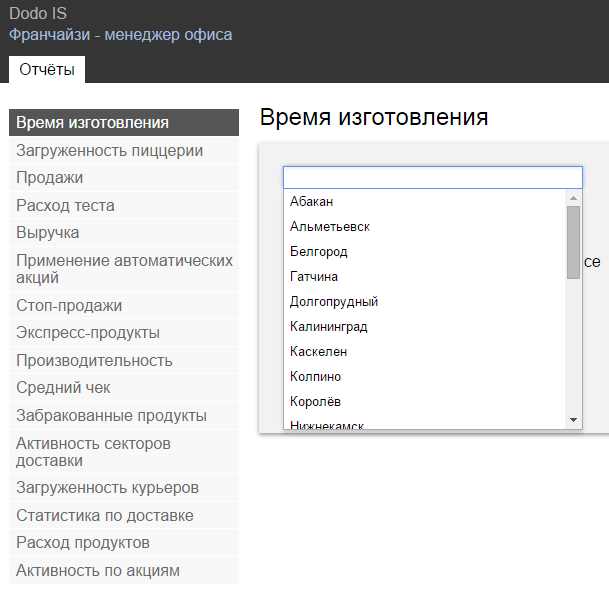Choose Колпино from the city list
The image size is (609, 589).
(x=424, y=377)
